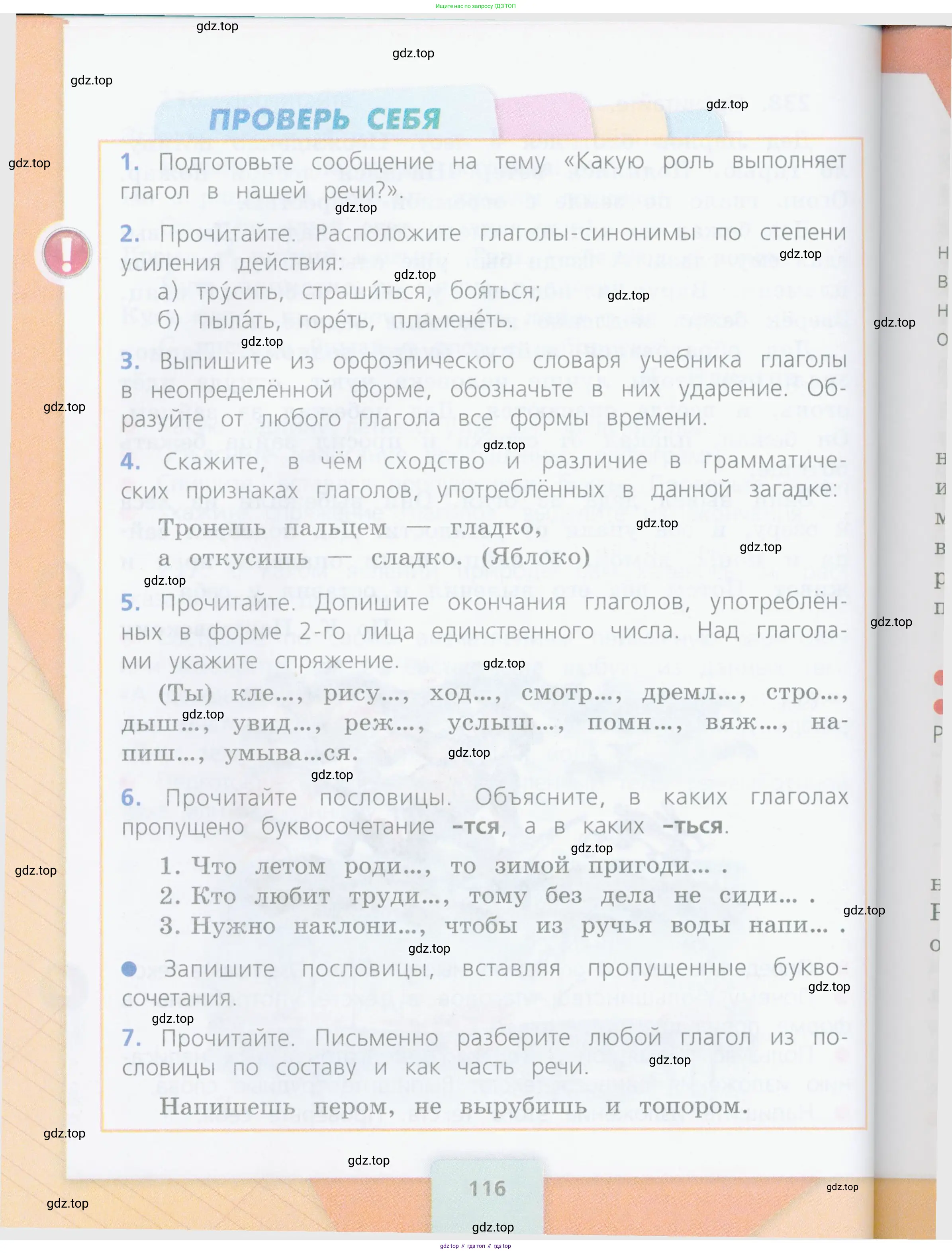
Task: Click the bold «-тся» letter combination
Action: point(476,827)
